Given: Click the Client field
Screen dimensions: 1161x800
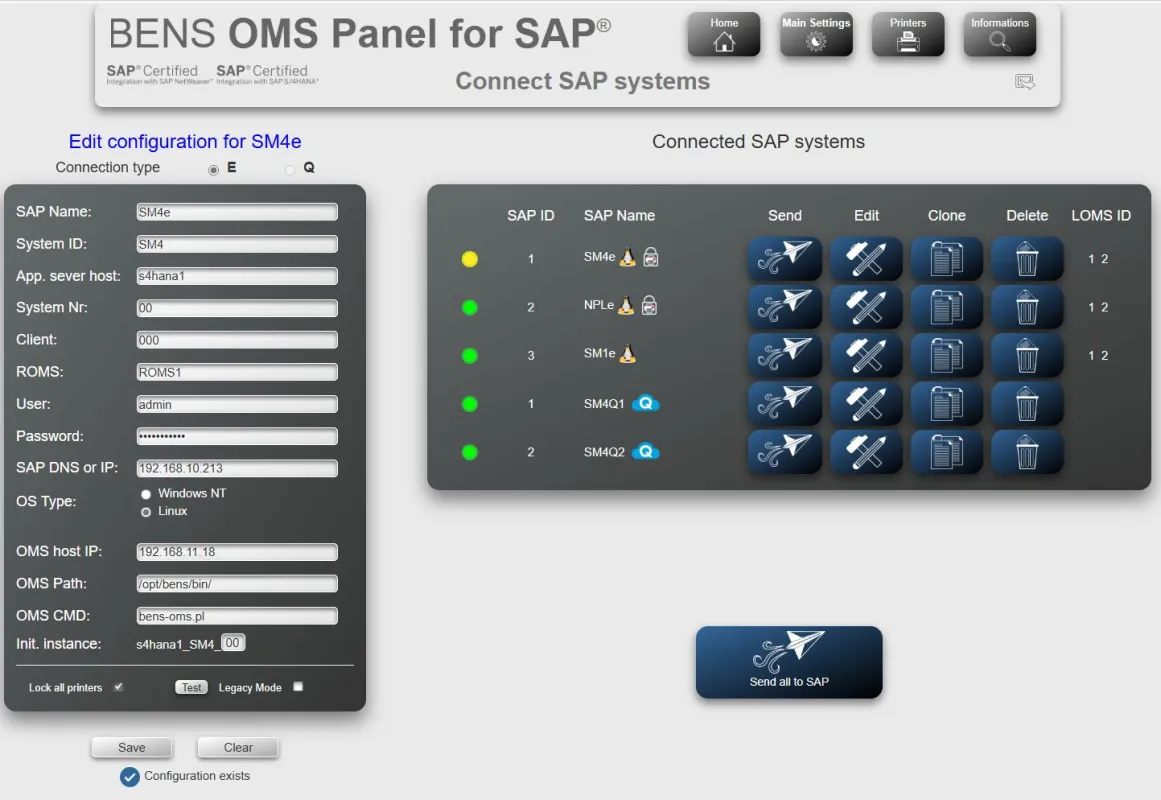Looking at the screenshot, I should click(237, 340).
